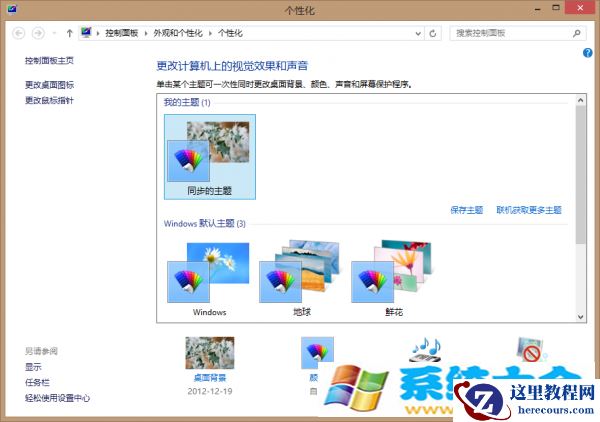This screenshot has height=422, width=600.
Task: Go up one level with the Up arrow
Action: pyautogui.click(x=69, y=33)
